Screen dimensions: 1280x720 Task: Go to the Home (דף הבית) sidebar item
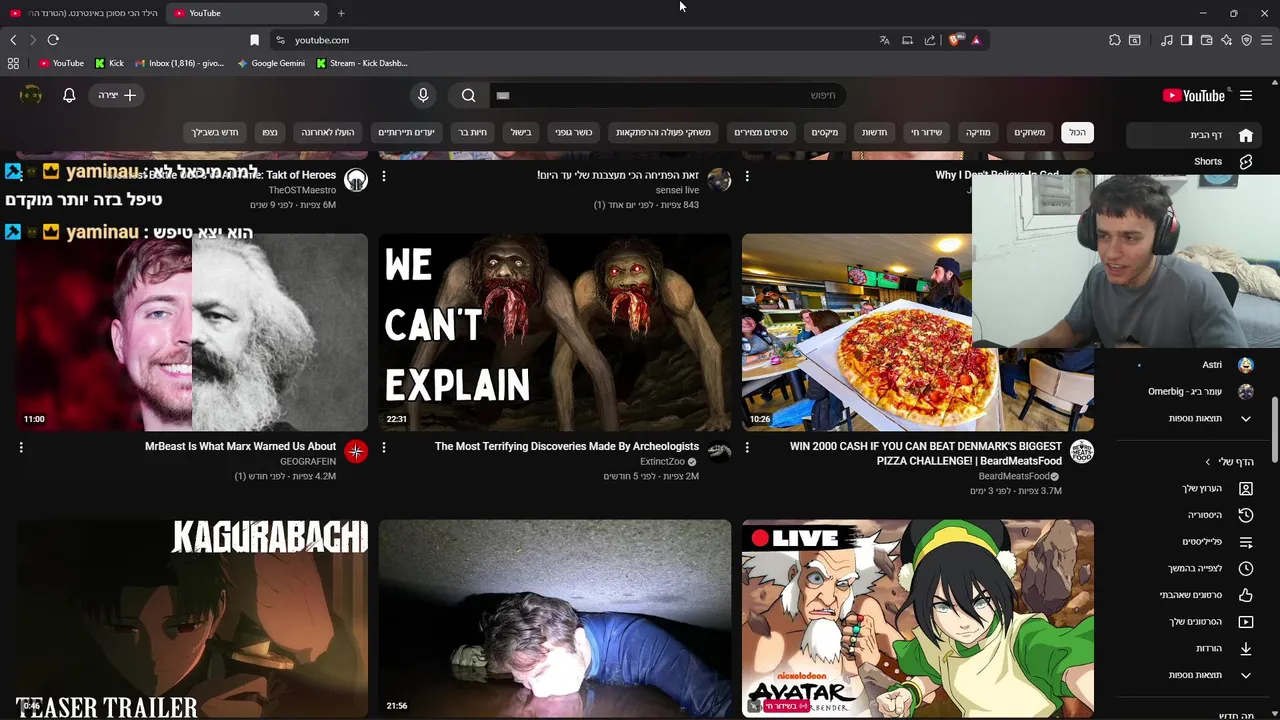point(1194,135)
